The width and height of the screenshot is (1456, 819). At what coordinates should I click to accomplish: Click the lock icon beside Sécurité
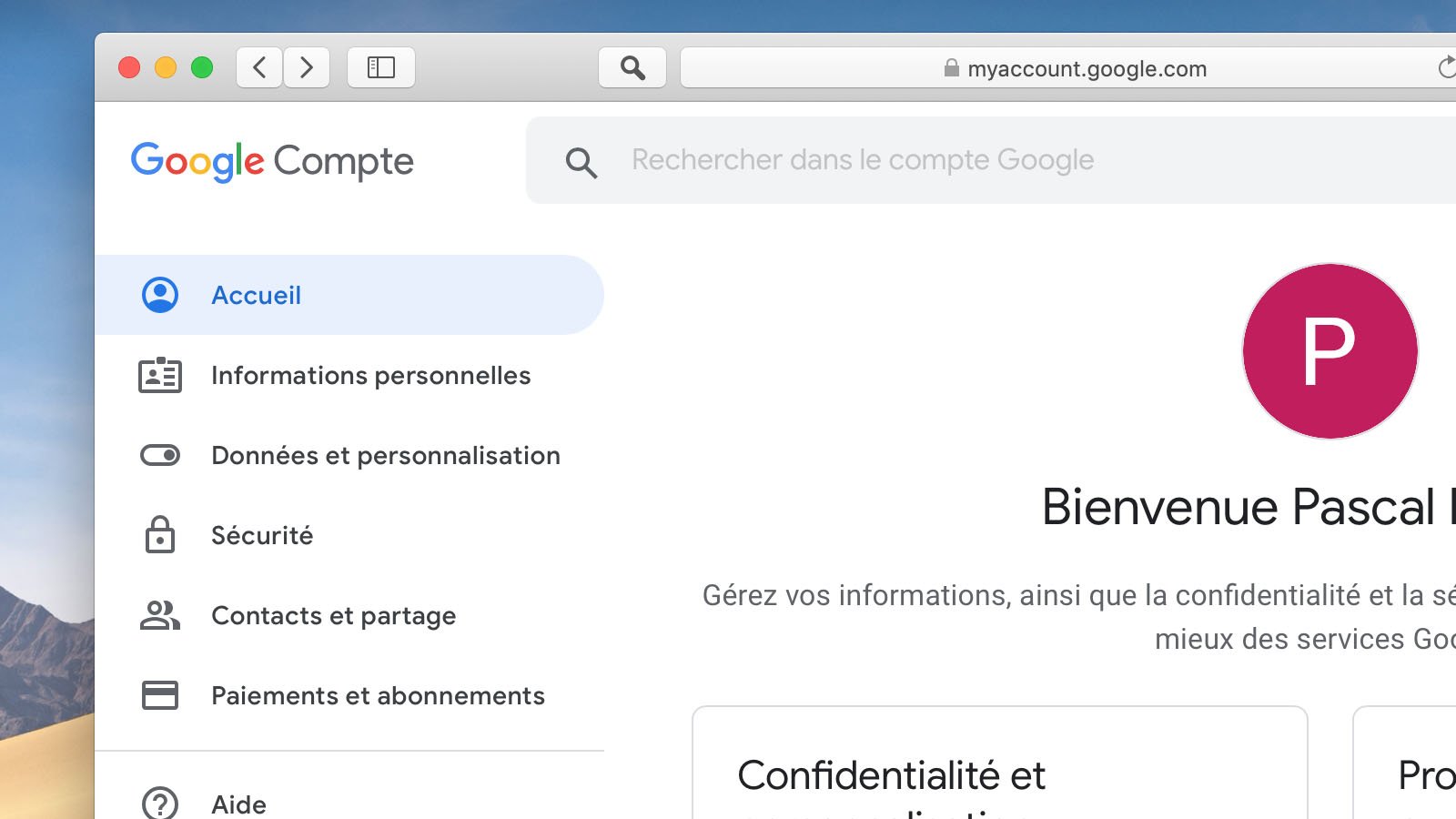[160, 535]
